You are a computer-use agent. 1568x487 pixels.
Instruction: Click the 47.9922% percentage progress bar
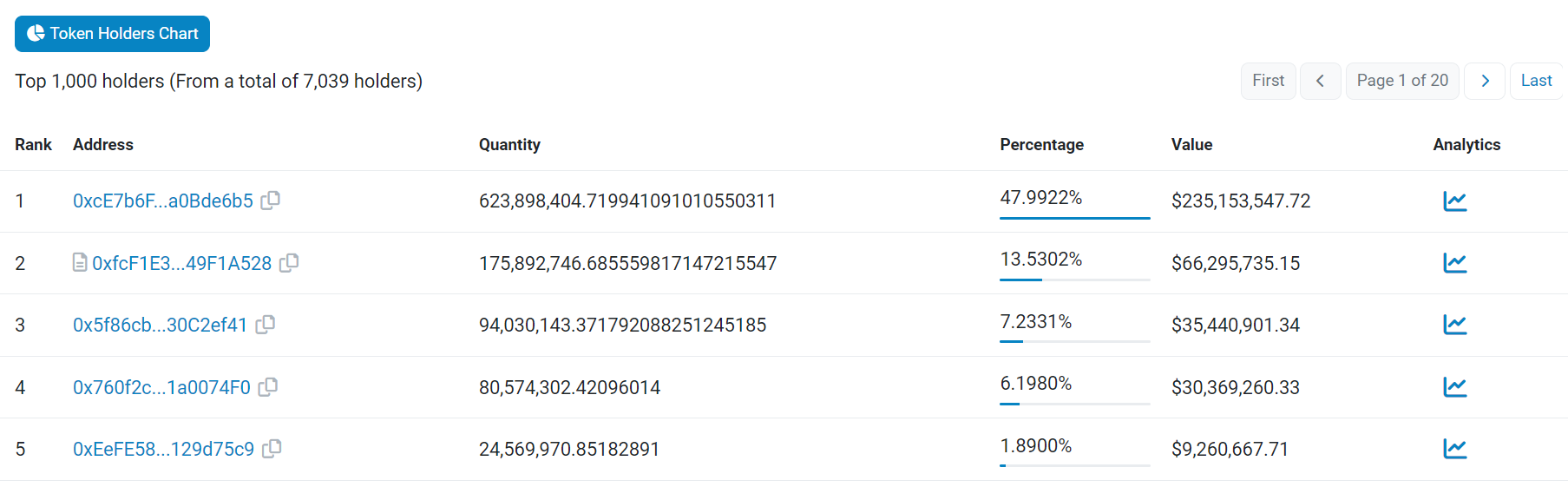tap(1074, 218)
